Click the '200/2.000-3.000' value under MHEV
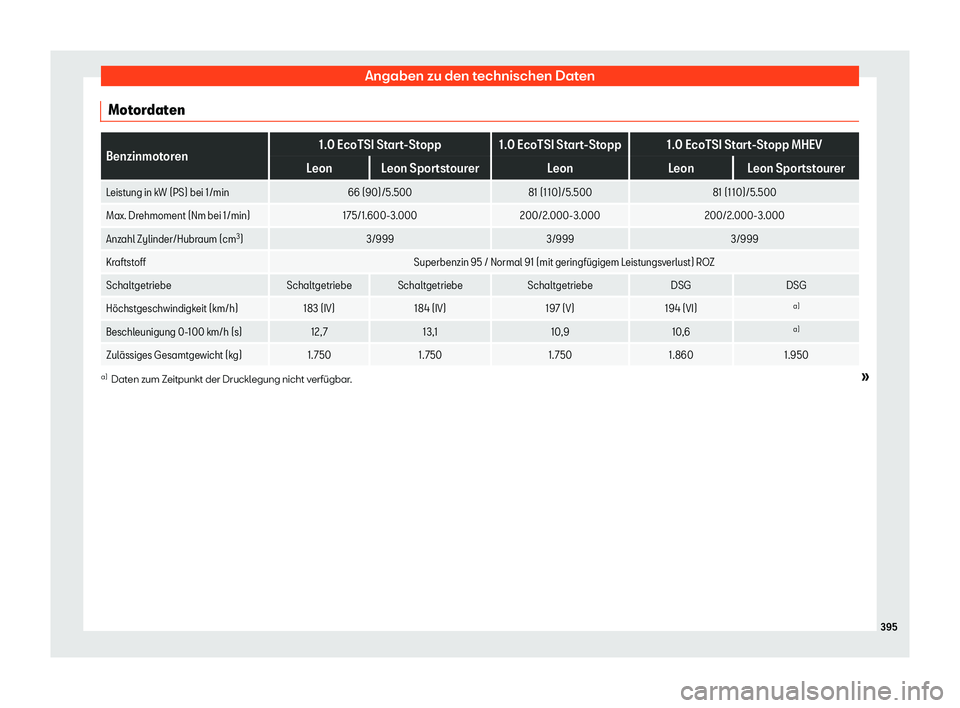This screenshot has width=960, height=708. [x=744, y=216]
